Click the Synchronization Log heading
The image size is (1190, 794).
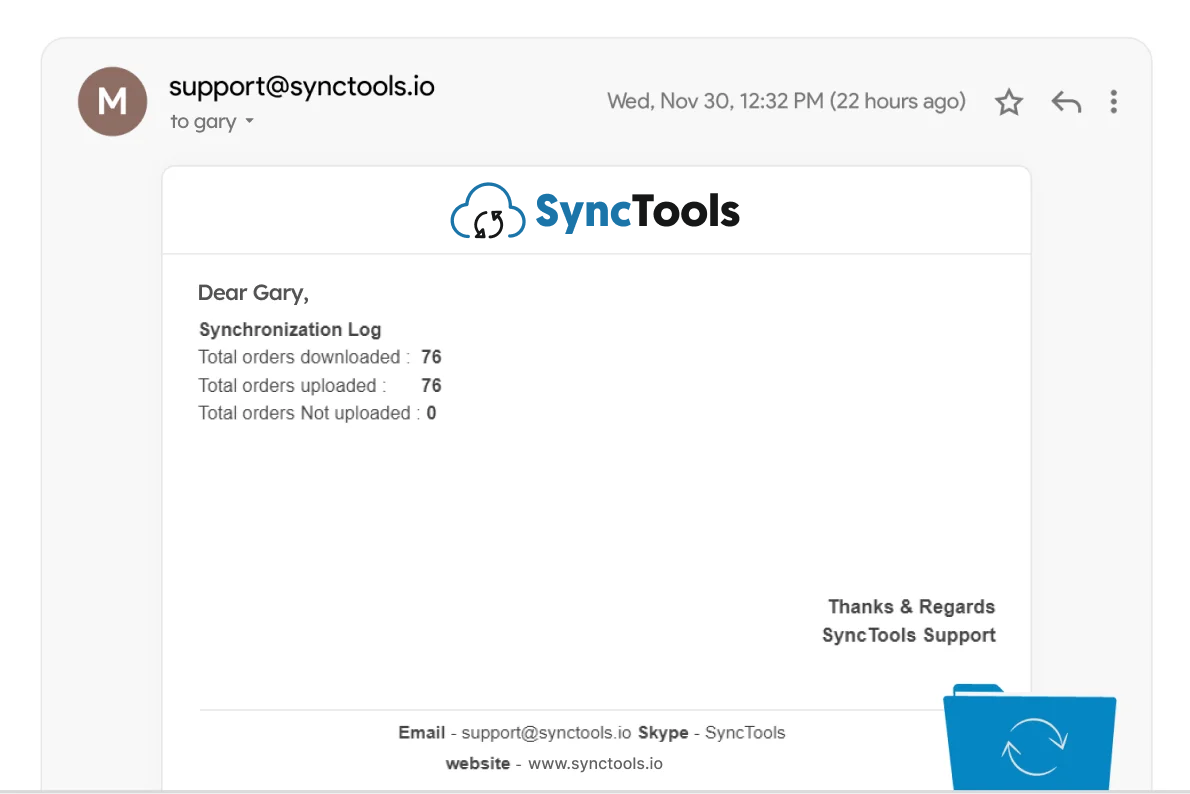tap(290, 330)
